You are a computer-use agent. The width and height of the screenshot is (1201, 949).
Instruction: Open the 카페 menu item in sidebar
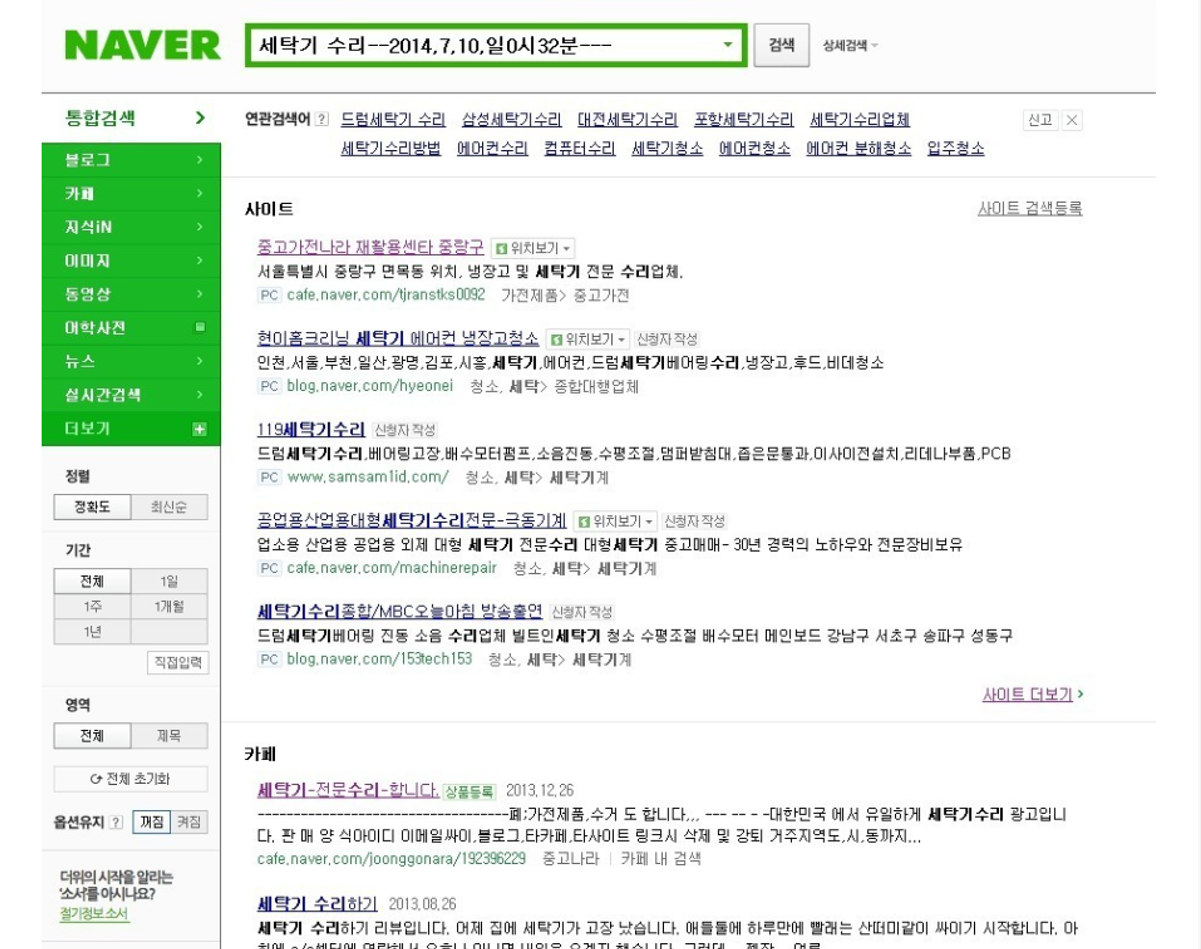(131, 193)
